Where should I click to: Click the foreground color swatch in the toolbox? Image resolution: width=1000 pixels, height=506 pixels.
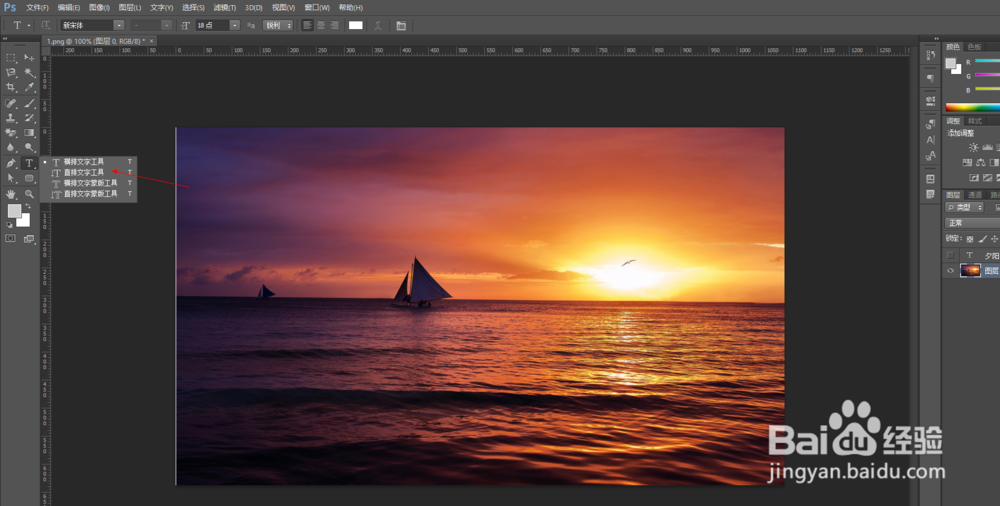(14, 211)
